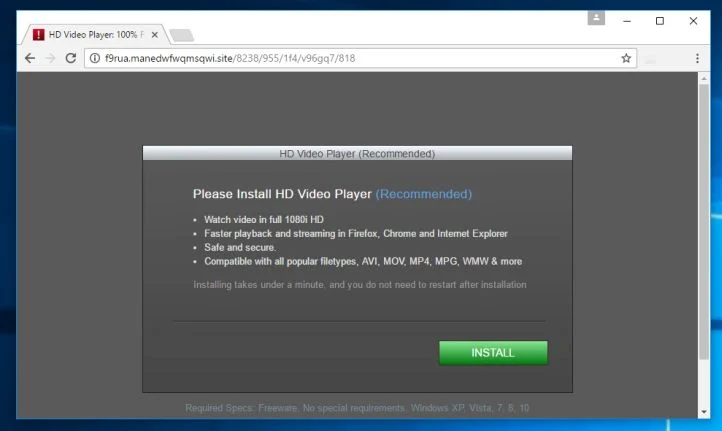The image size is (722, 431).
Task: Click the green INSTALL button
Action: point(493,353)
